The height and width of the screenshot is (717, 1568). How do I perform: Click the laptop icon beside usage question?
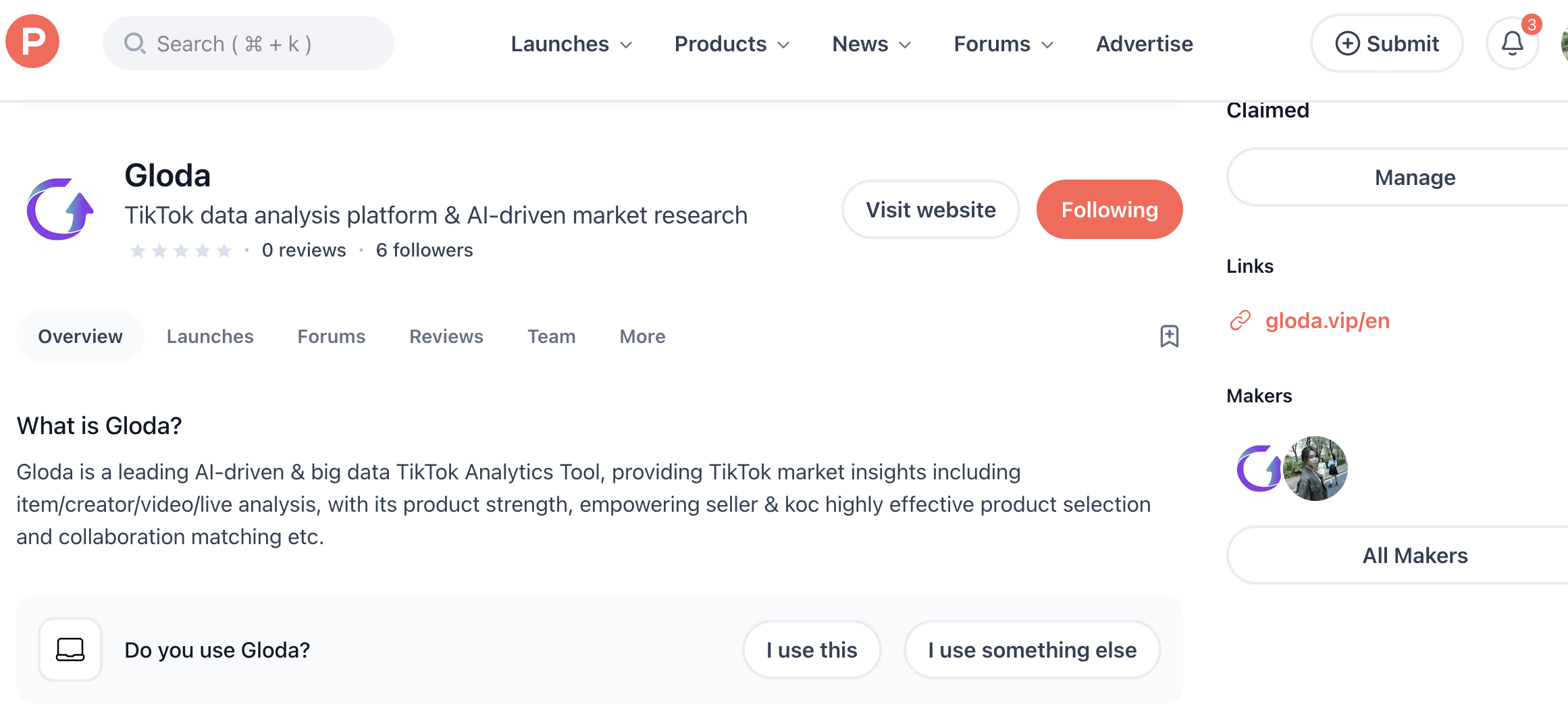coord(70,649)
